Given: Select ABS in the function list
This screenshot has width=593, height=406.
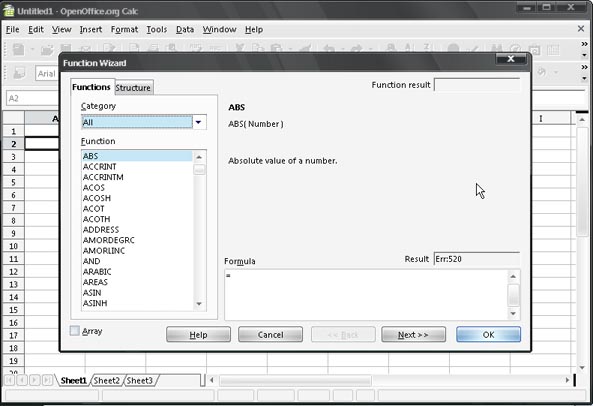Looking at the screenshot, I should tap(137, 156).
